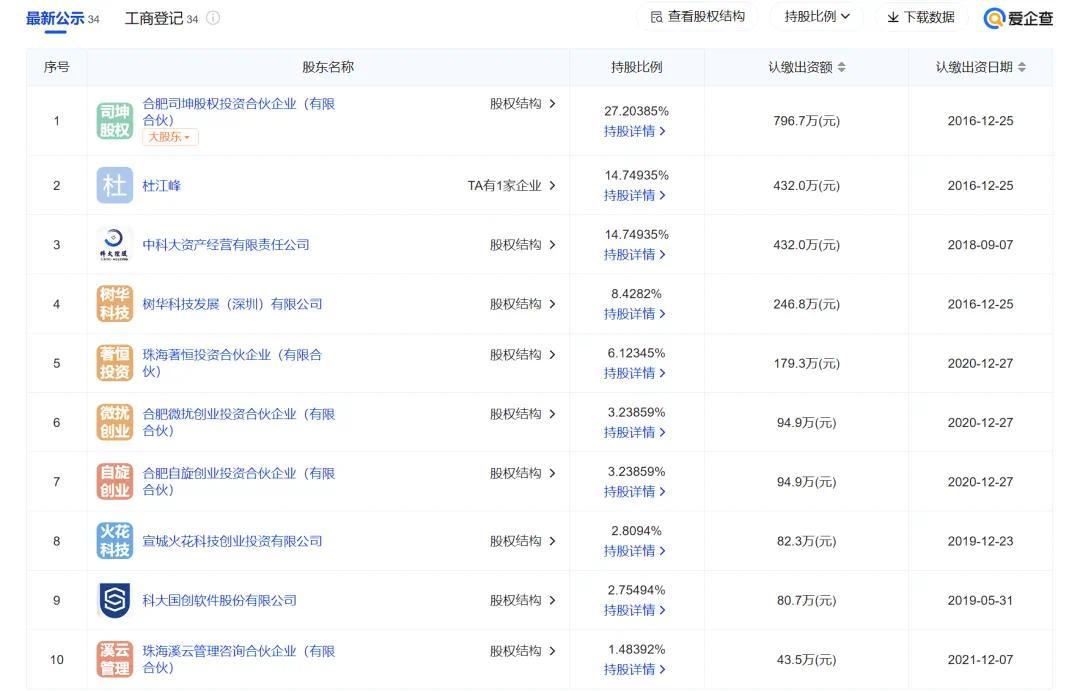The height and width of the screenshot is (691, 1080).
Task: View 持股详情 for 8.4282% stake
Action: (634, 314)
